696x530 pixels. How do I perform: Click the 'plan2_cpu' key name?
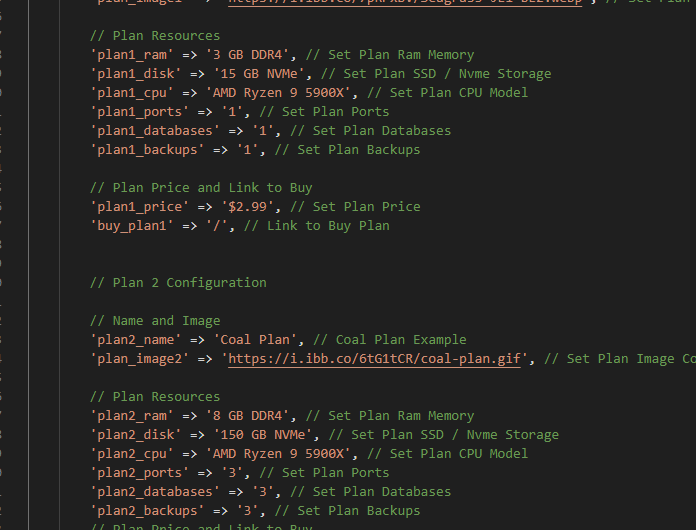[128, 454]
